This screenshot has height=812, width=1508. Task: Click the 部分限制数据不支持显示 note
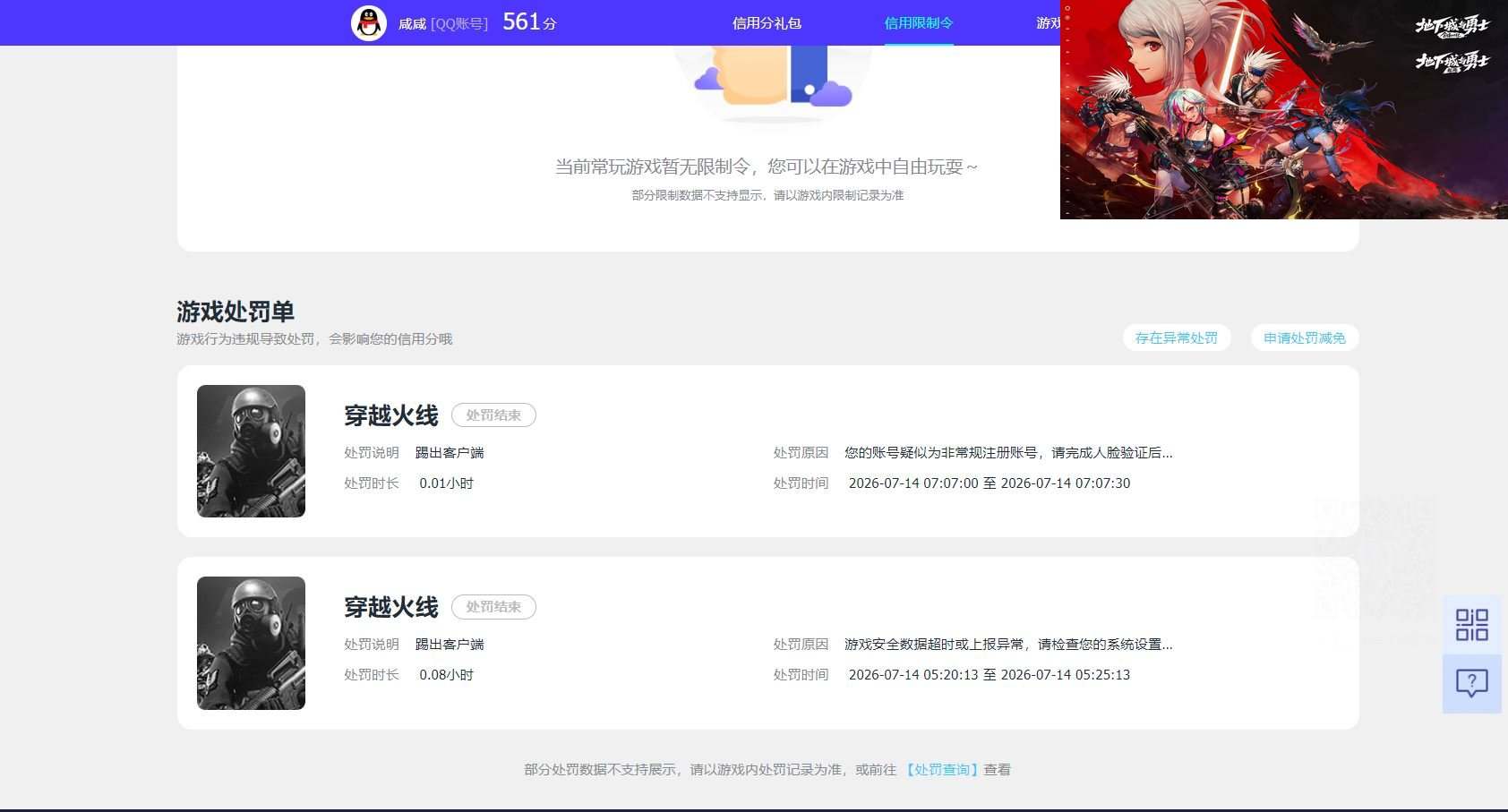[767, 195]
